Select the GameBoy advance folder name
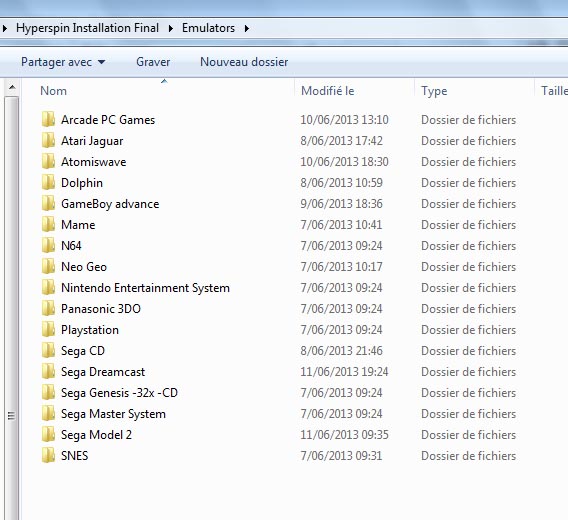Viewport: 568px width, 520px height. pyautogui.click(x=110, y=204)
